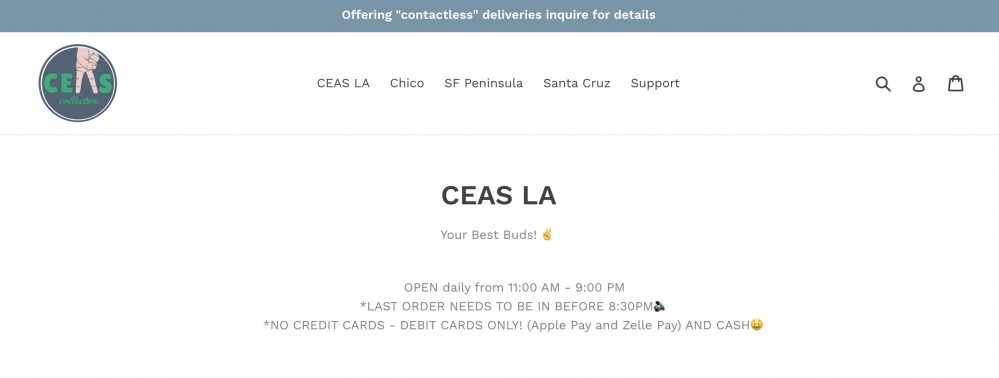Image resolution: width=999 pixels, height=378 pixels.
Task: Click the CEAS collective round logo
Action: pos(78,83)
